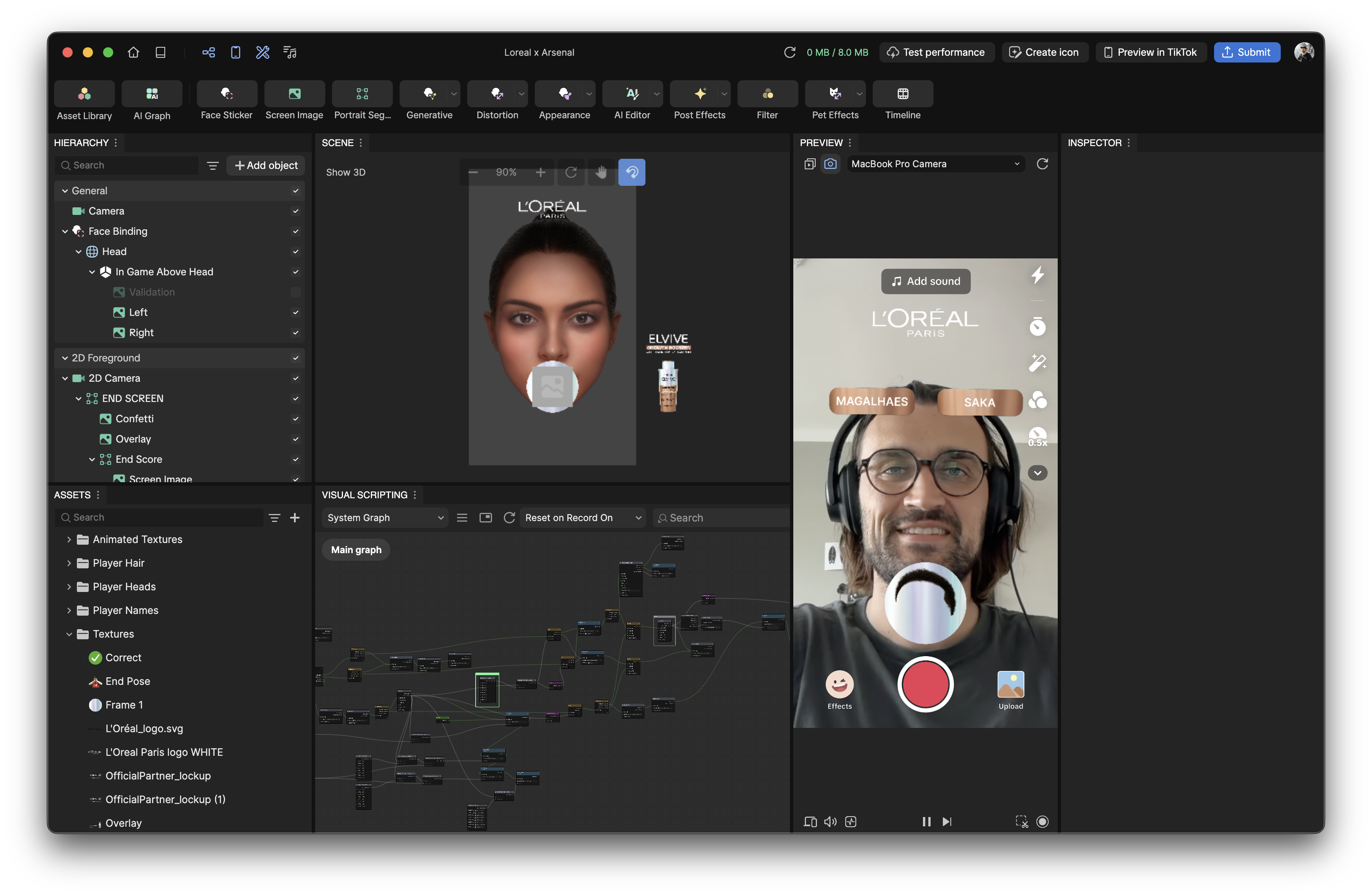
Task: Zoom in the Scene view
Action: [x=540, y=172]
